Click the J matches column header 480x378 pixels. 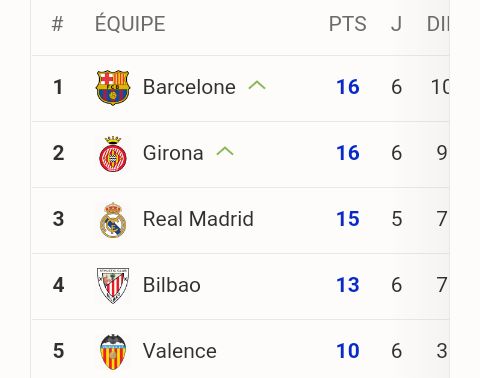pos(396,24)
